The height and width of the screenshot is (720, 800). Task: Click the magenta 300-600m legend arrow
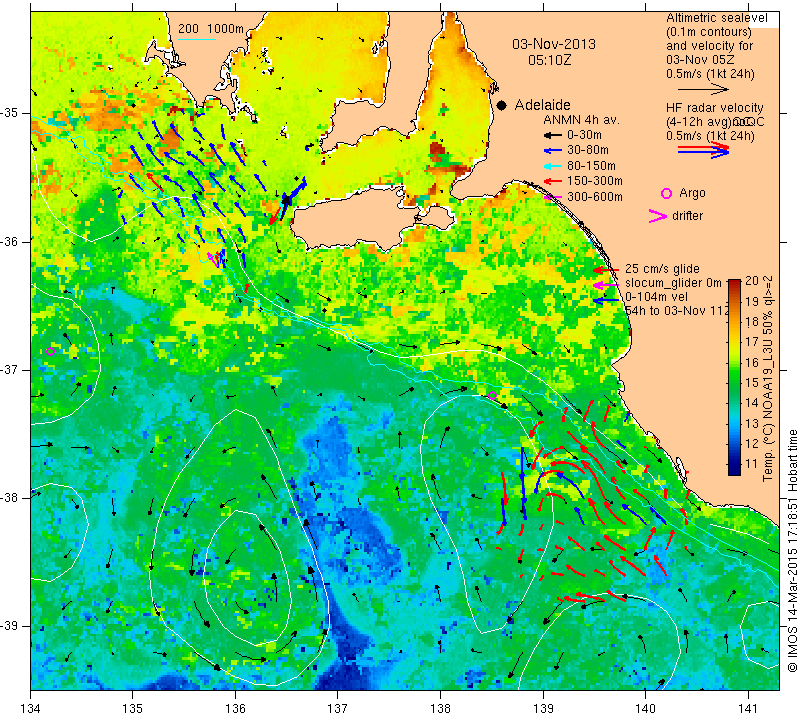(552, 197)
